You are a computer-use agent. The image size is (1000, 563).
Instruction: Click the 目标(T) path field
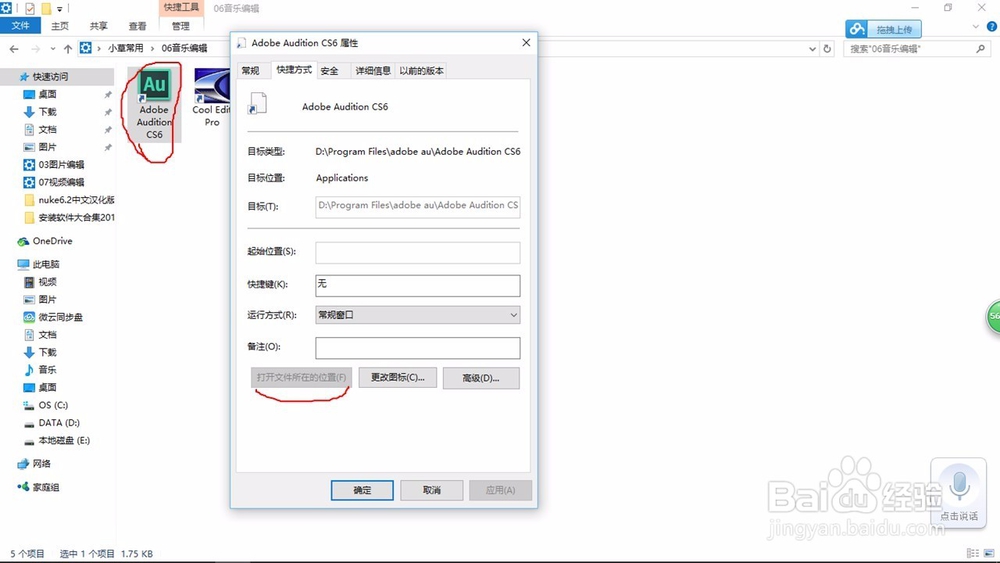pos(418,207)
